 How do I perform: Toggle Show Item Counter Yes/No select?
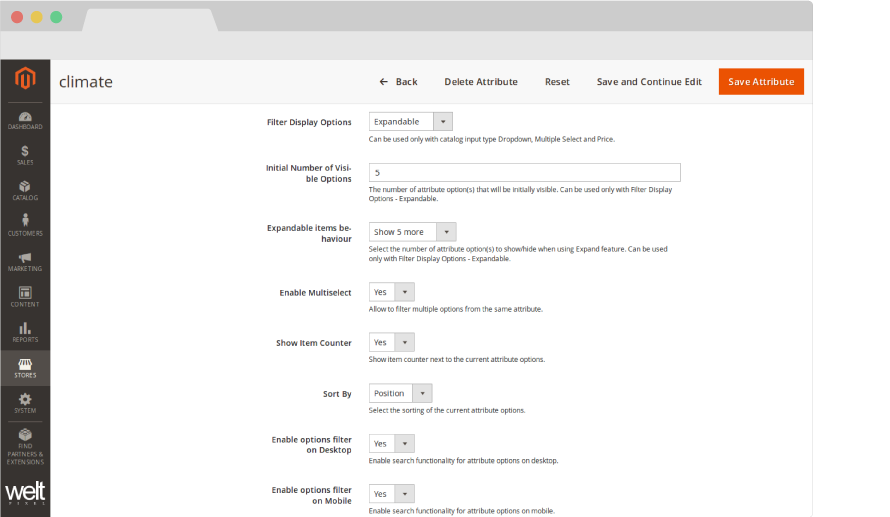click(x=392, y=342)
